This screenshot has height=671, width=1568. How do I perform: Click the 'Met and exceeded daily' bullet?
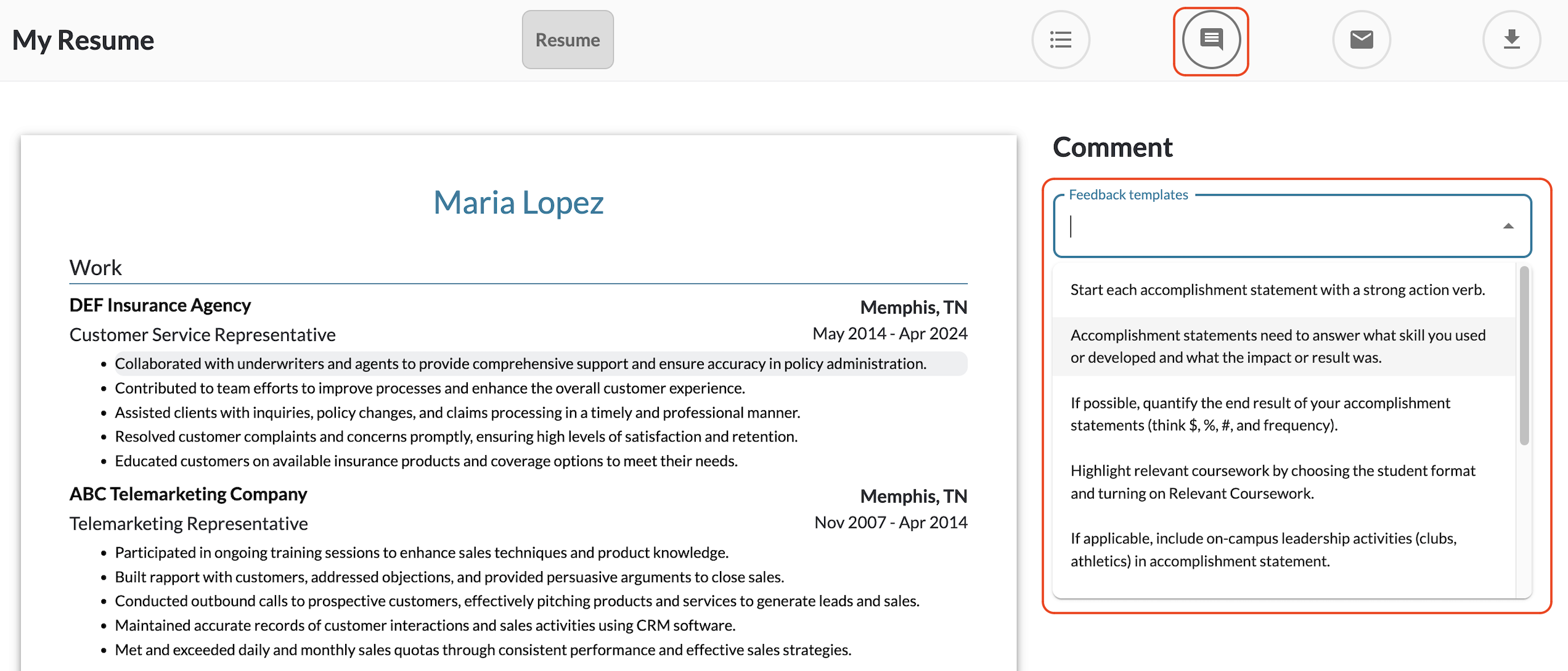coord(483,650)
